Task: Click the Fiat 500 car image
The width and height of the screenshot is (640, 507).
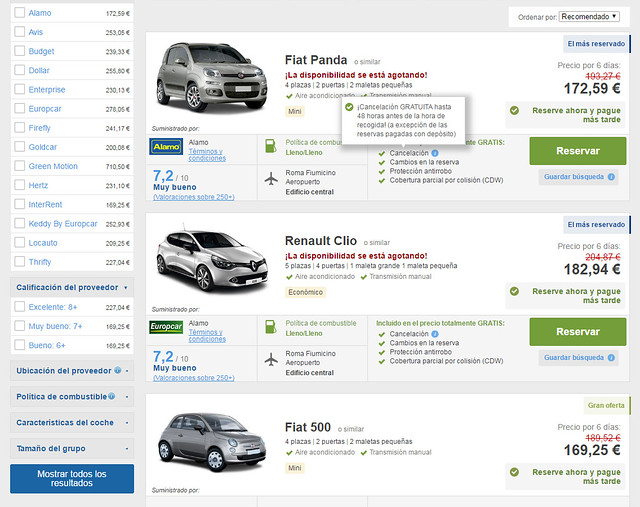Action: (x=212, y=442)
